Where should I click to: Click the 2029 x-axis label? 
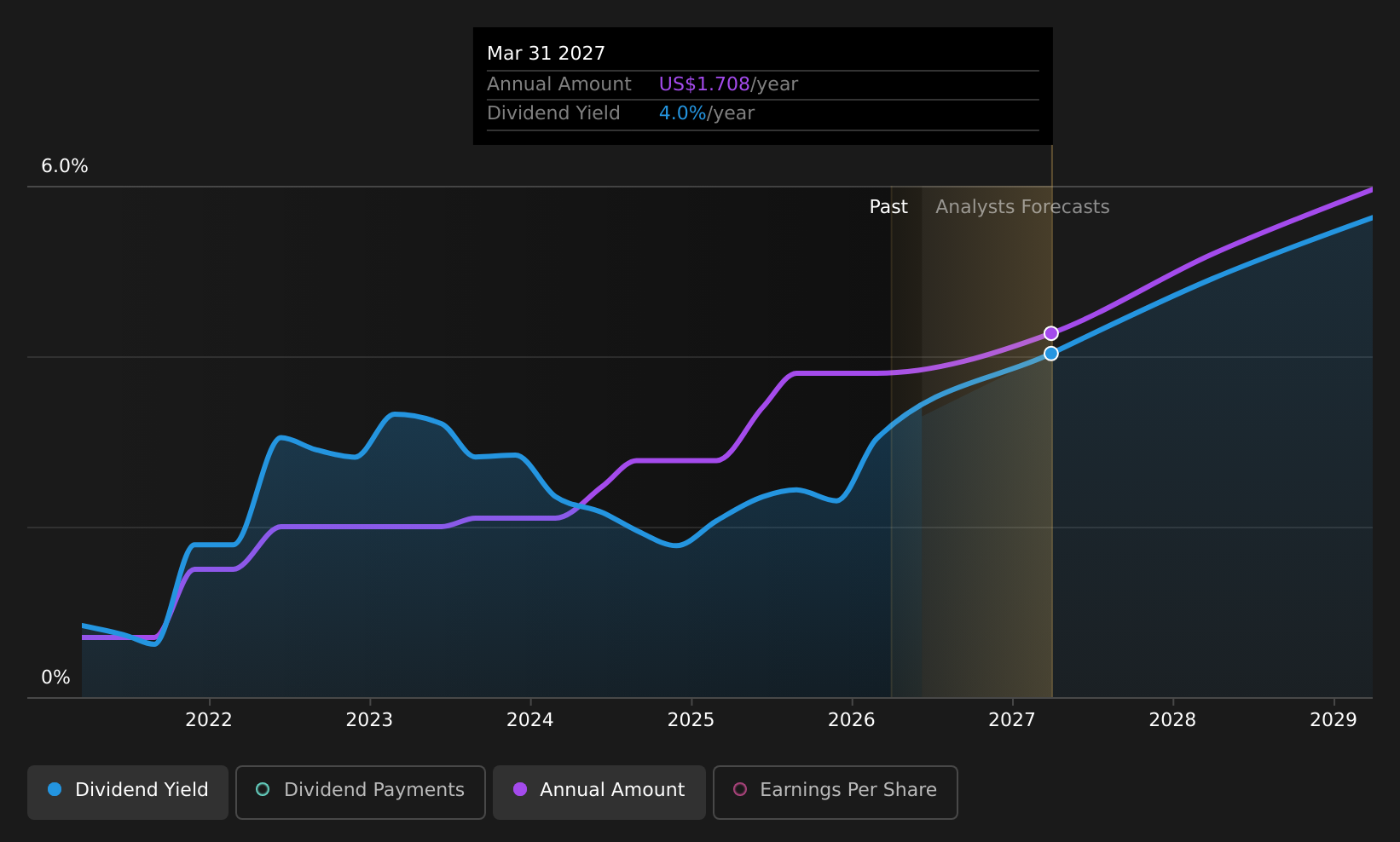pos(1333,720)
